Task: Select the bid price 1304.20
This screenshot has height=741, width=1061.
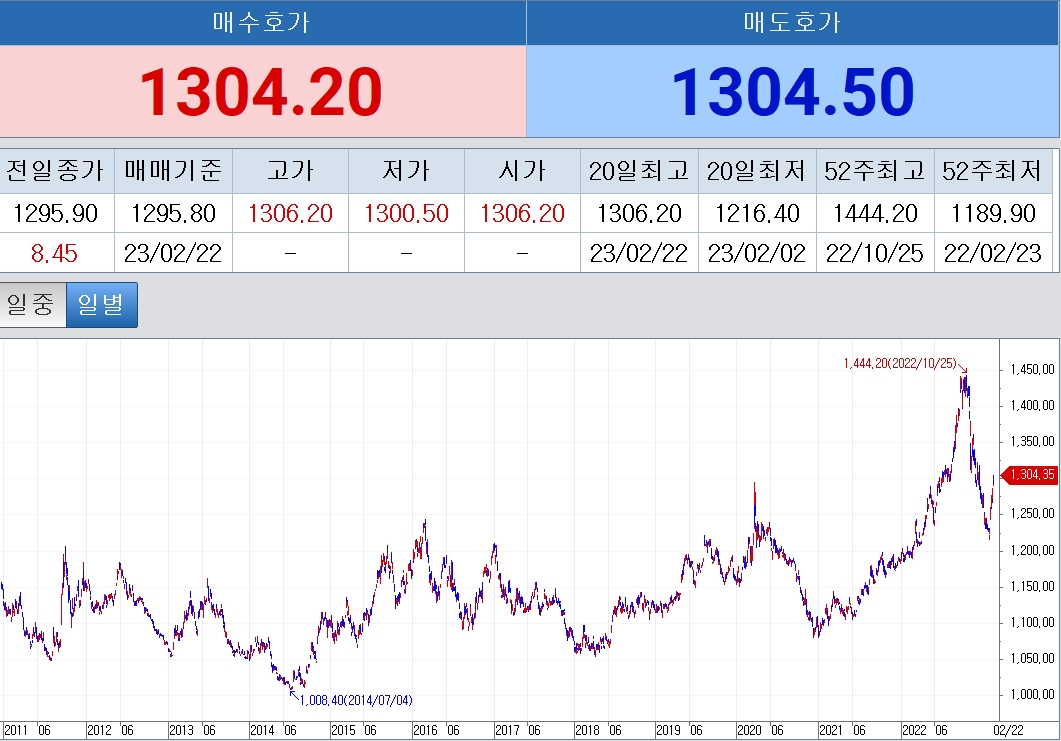Action: pos(261,91)
